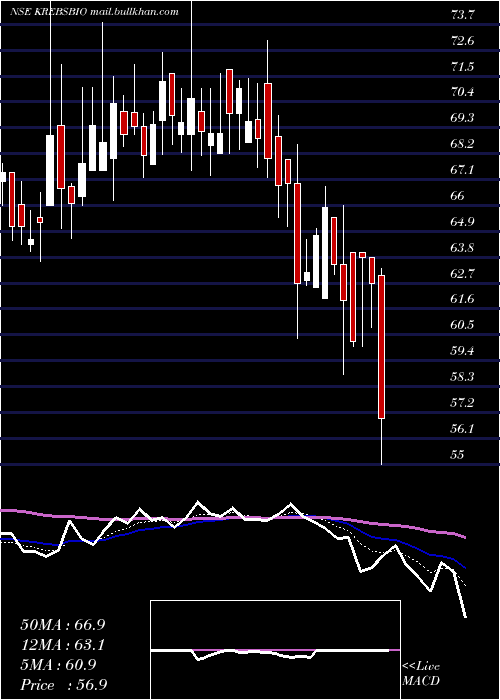Click the 62.7 price axis label
Viewport: 500px width, 700px height.
(463, 273)
